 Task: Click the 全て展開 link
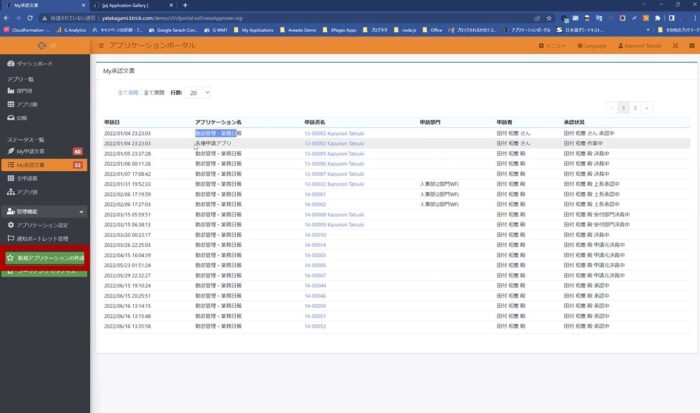[x=154, y=93]
